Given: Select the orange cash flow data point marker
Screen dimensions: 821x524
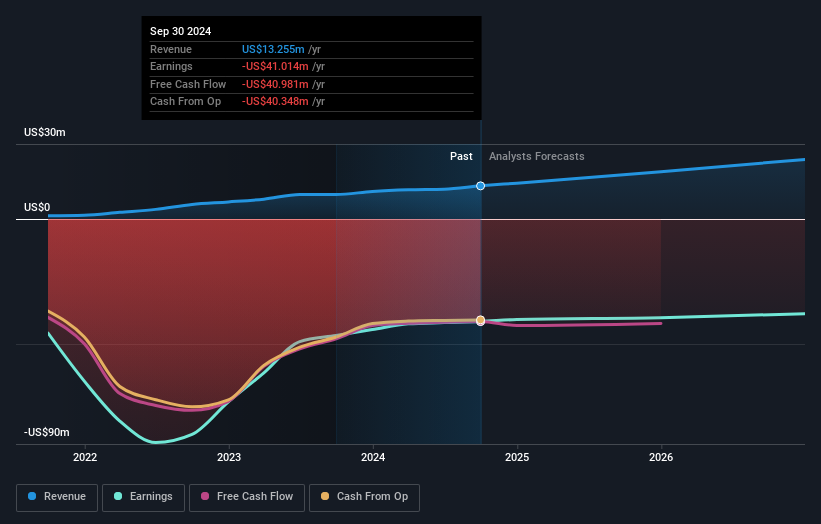Looking at the screenshot, I should 480,320.
